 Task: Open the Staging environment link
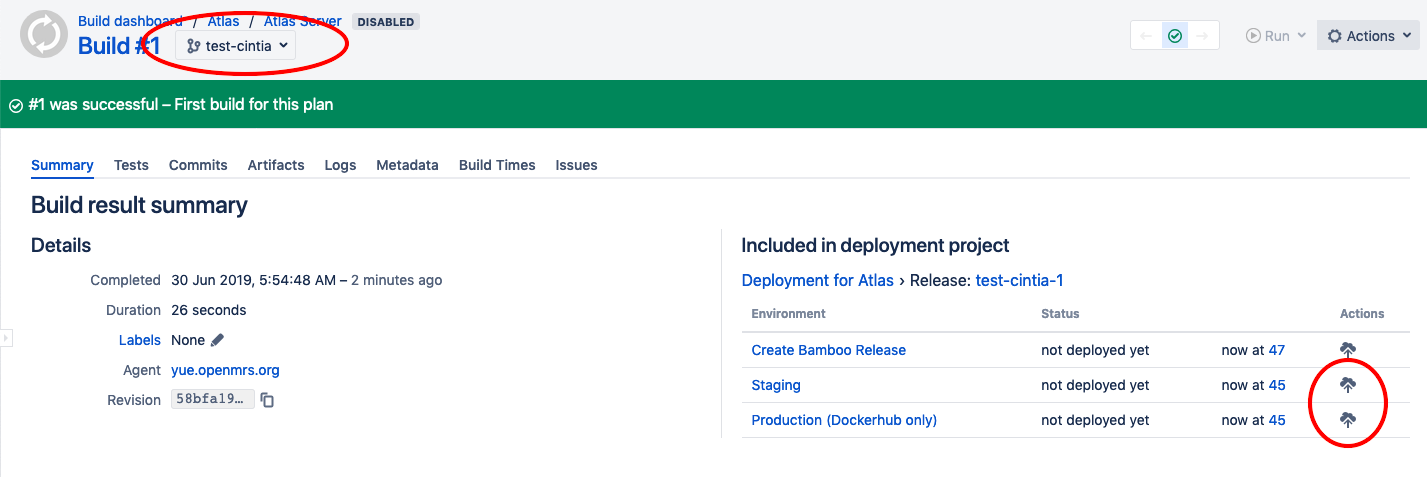[x=776, y=385]
